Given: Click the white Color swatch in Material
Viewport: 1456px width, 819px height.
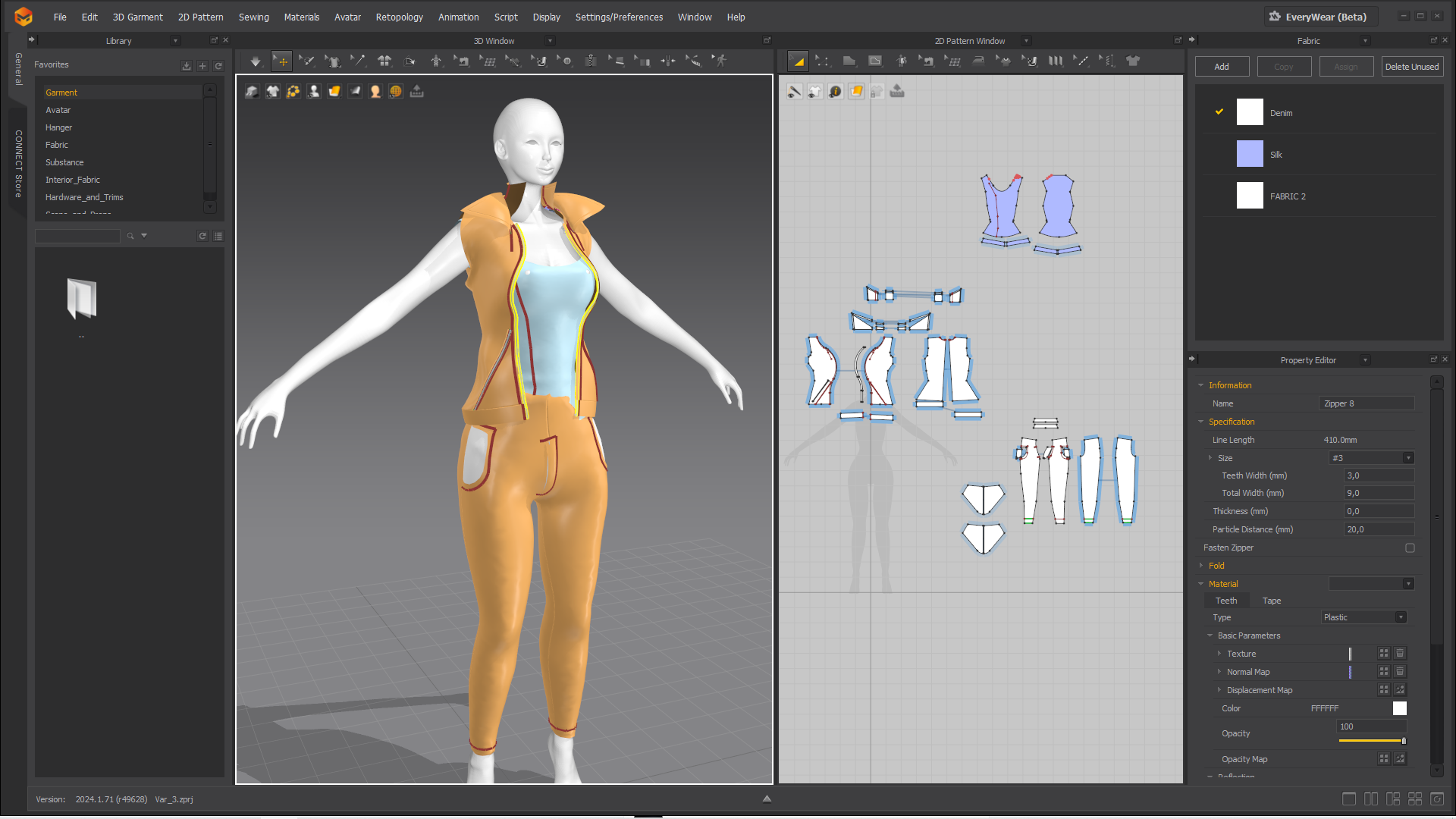Looking at the screenshot, I should 1400,708.
